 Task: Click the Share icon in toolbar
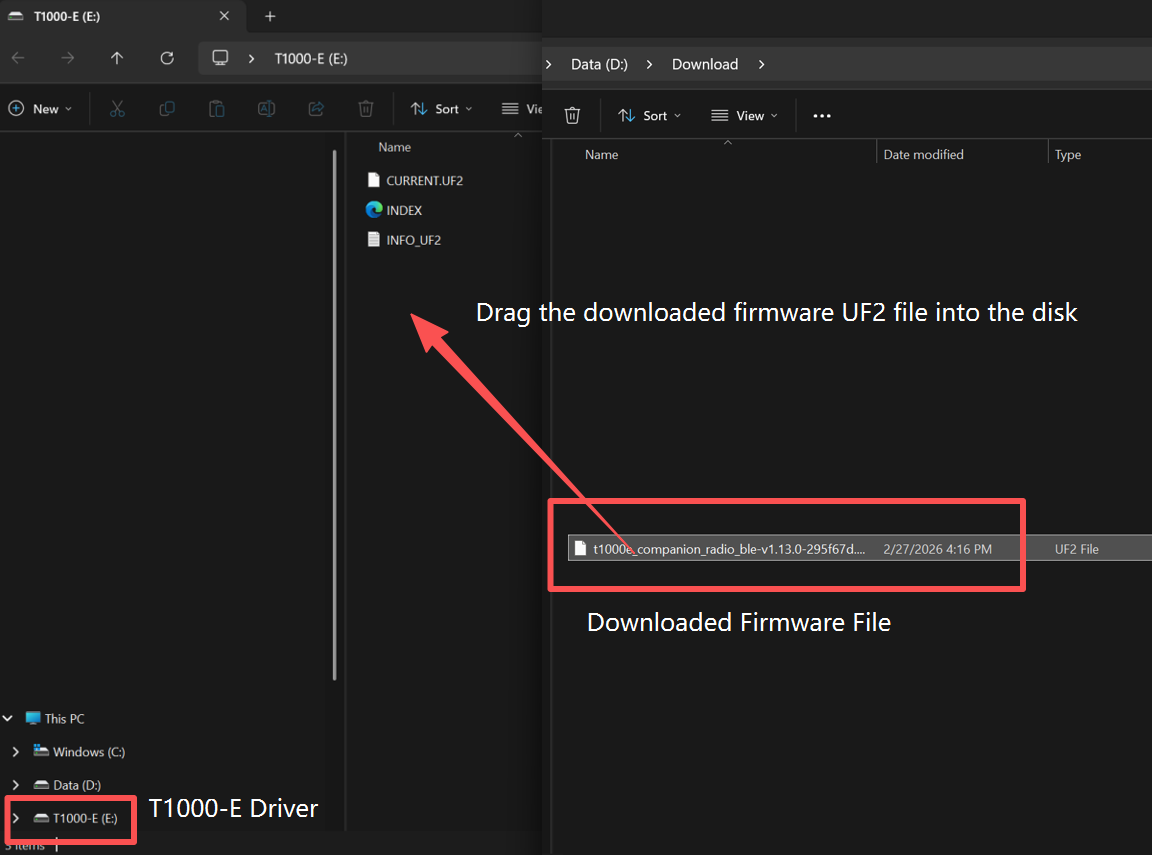[316, 109]
